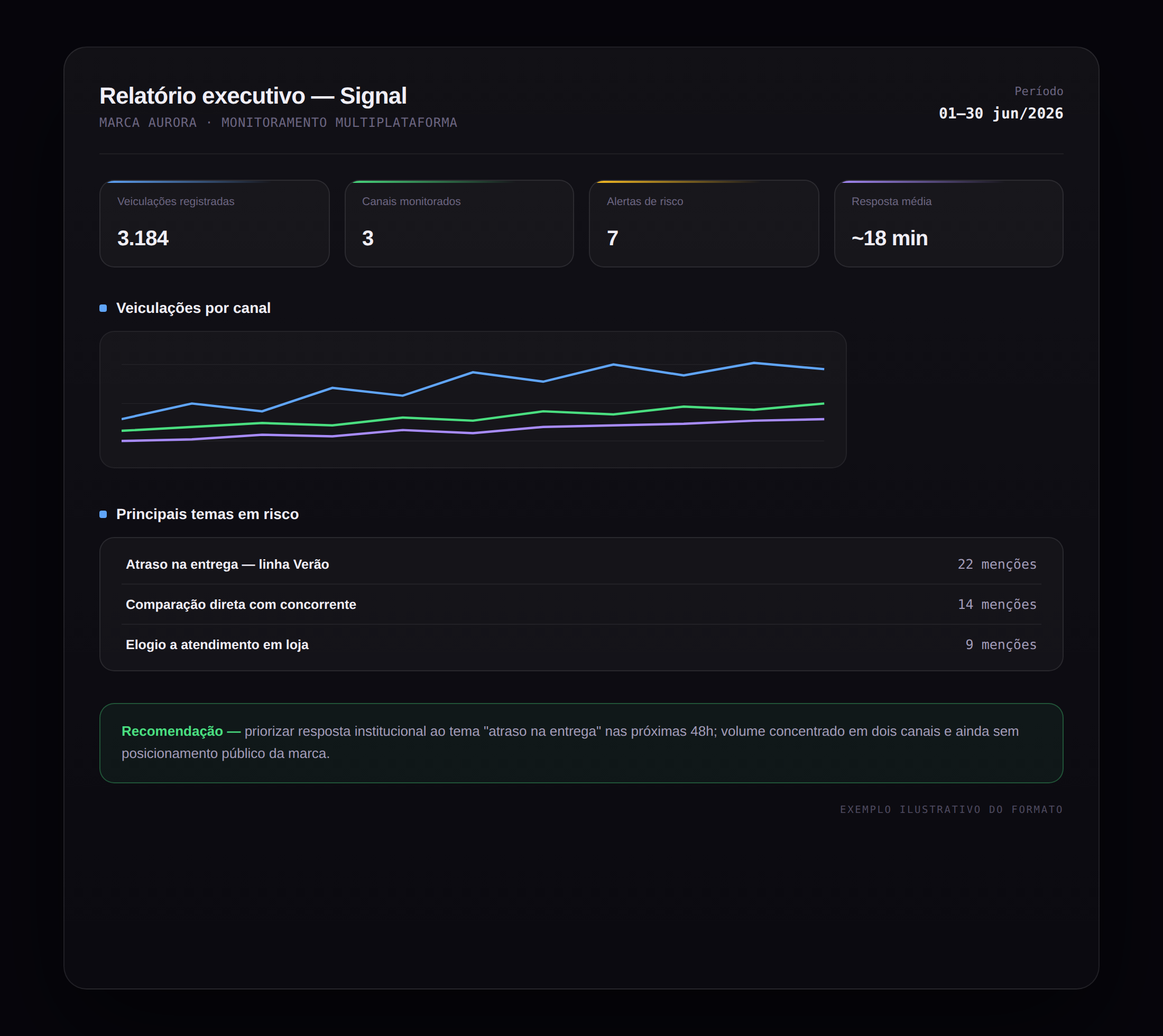Screen dimensions: 1163x1036
Task: Click the green 'Recomendação —' label
Action: [x=181, y=731]
